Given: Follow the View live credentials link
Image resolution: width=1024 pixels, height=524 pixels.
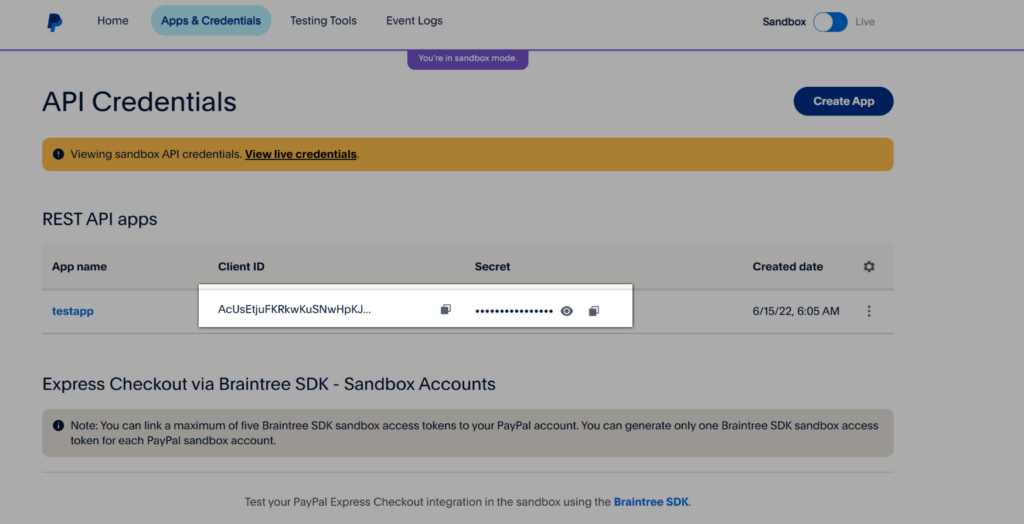Looking at the screenshot, I should point(300,155).
